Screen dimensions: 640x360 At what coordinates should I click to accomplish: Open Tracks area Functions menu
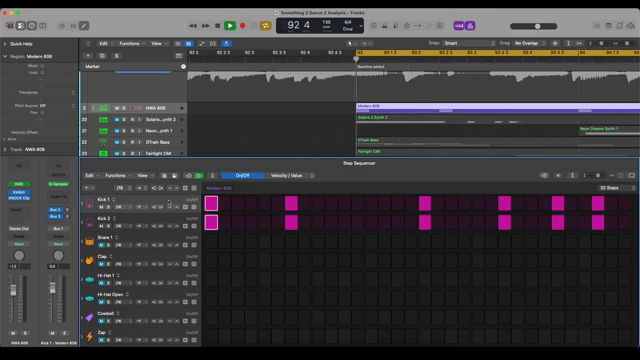[x=131, y=43]
